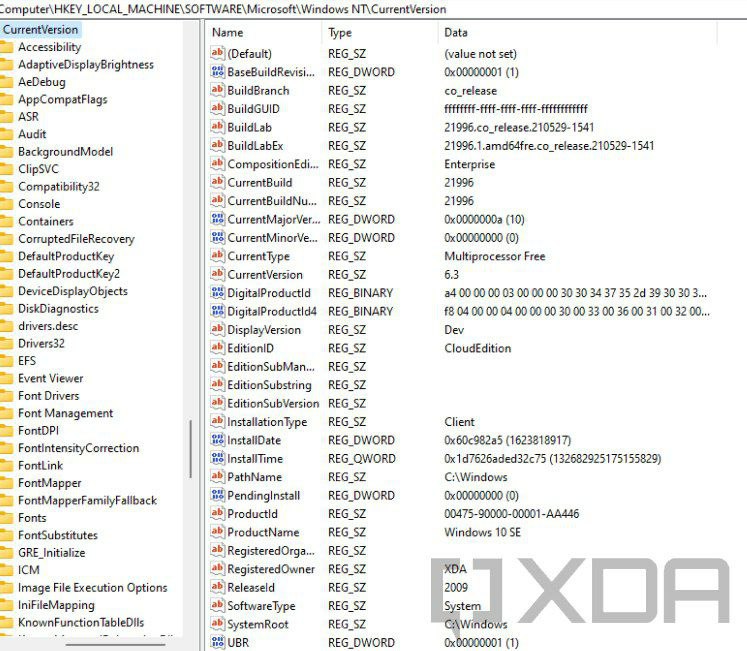Image resolution: width=747 pixels, height=651 pixels.
Task: Click the 'Windows 10 SE' data cell
Action: click(482, 532)
